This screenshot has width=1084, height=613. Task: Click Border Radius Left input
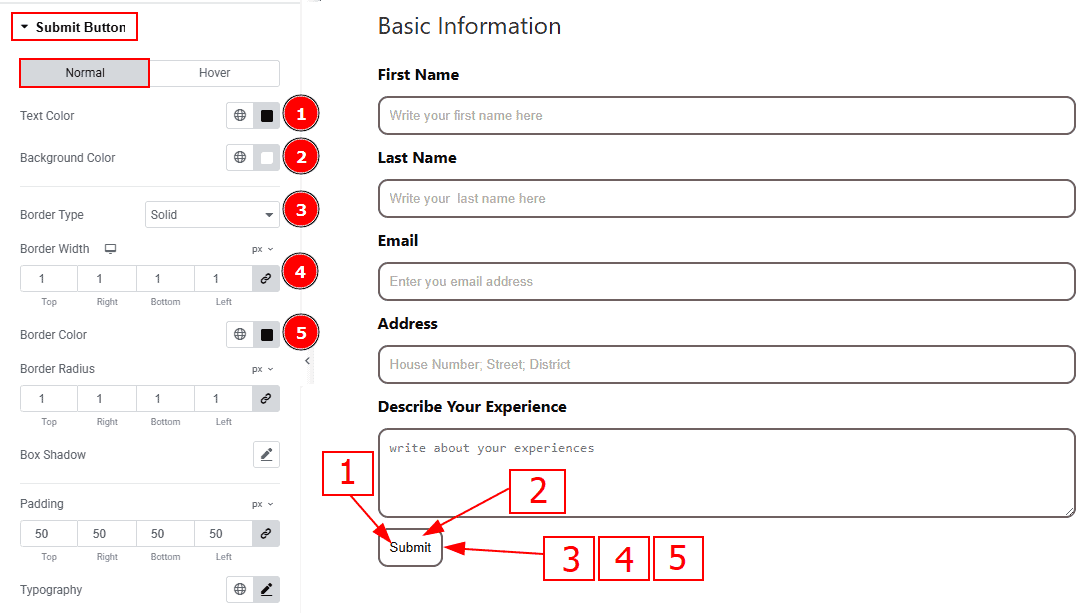coord(223,399)
